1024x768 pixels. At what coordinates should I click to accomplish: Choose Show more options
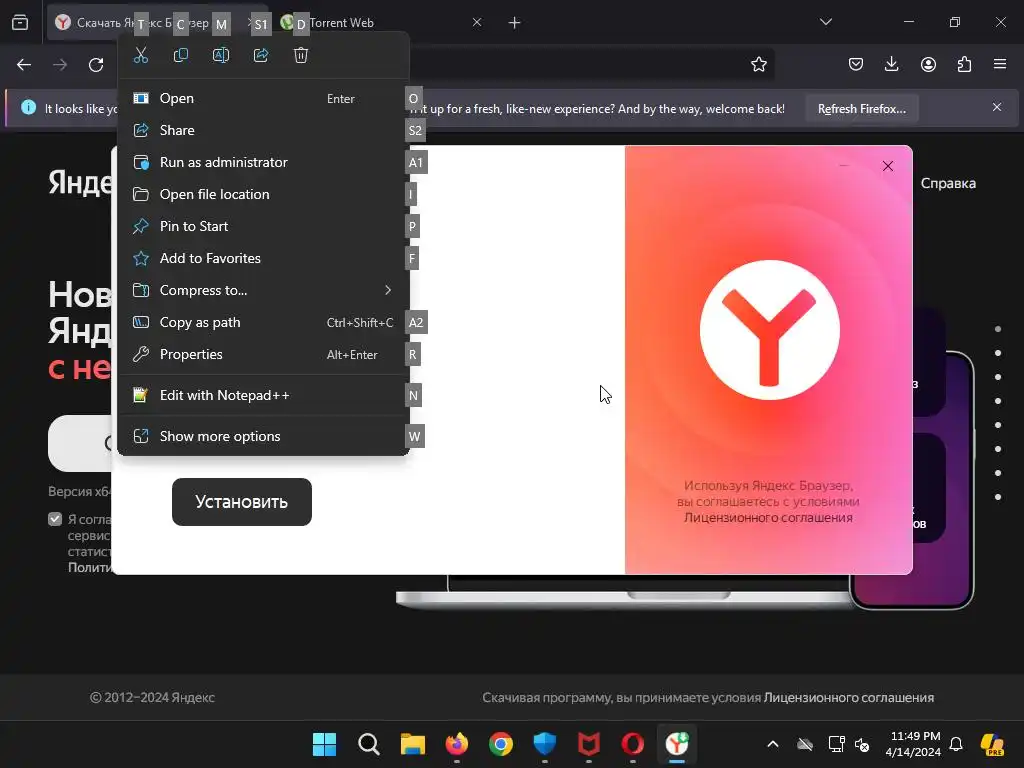263,437
